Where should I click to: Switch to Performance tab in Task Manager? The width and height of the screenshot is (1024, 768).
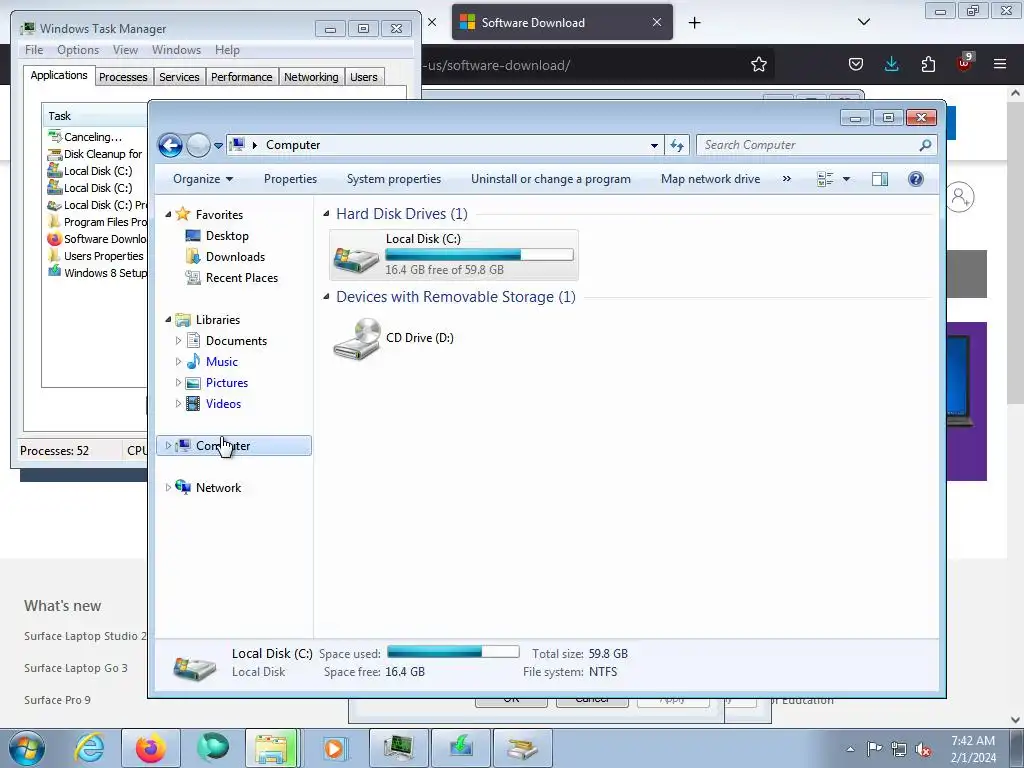pos(241,77)
